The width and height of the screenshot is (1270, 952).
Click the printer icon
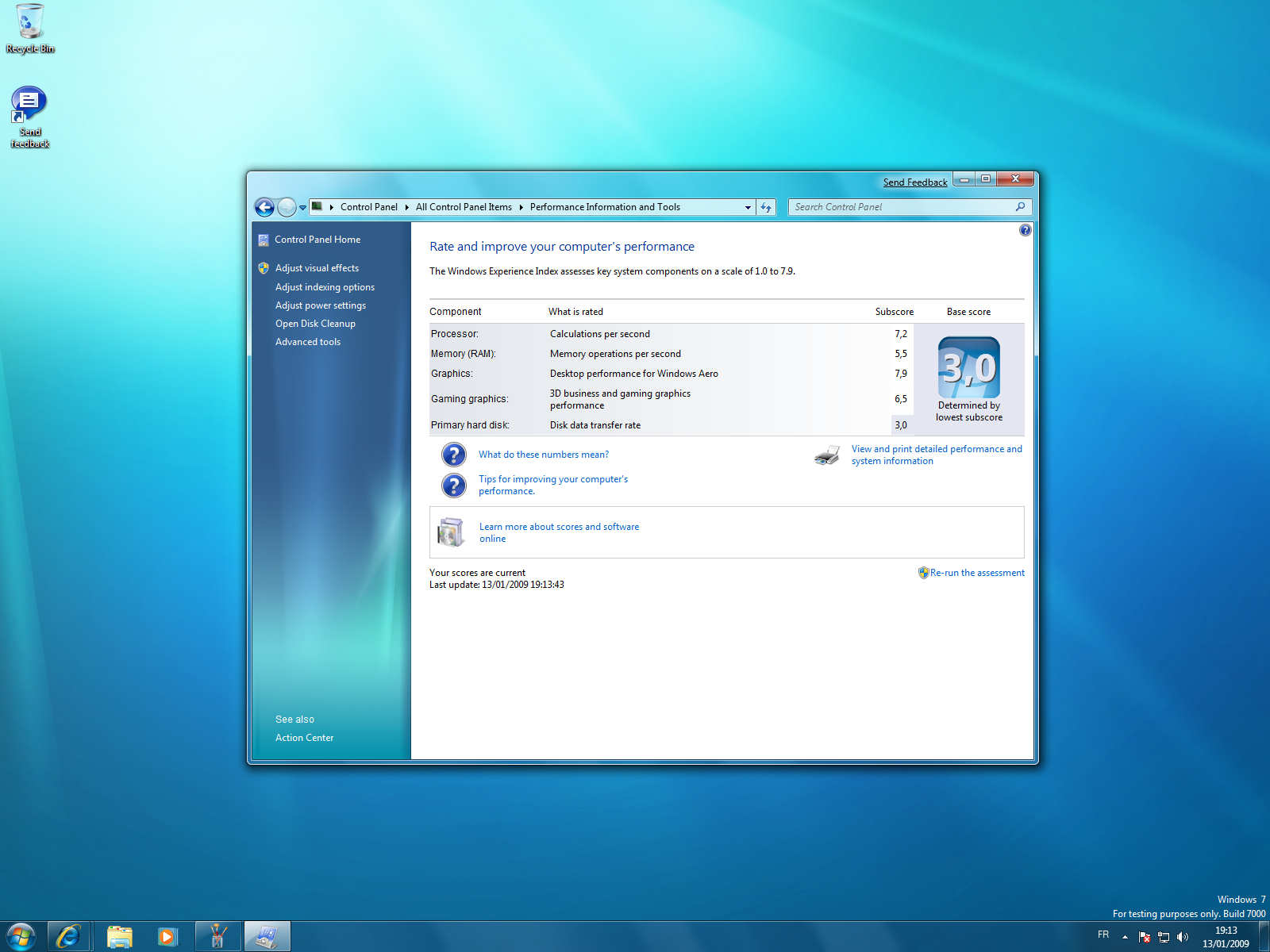tap(826, 455)
